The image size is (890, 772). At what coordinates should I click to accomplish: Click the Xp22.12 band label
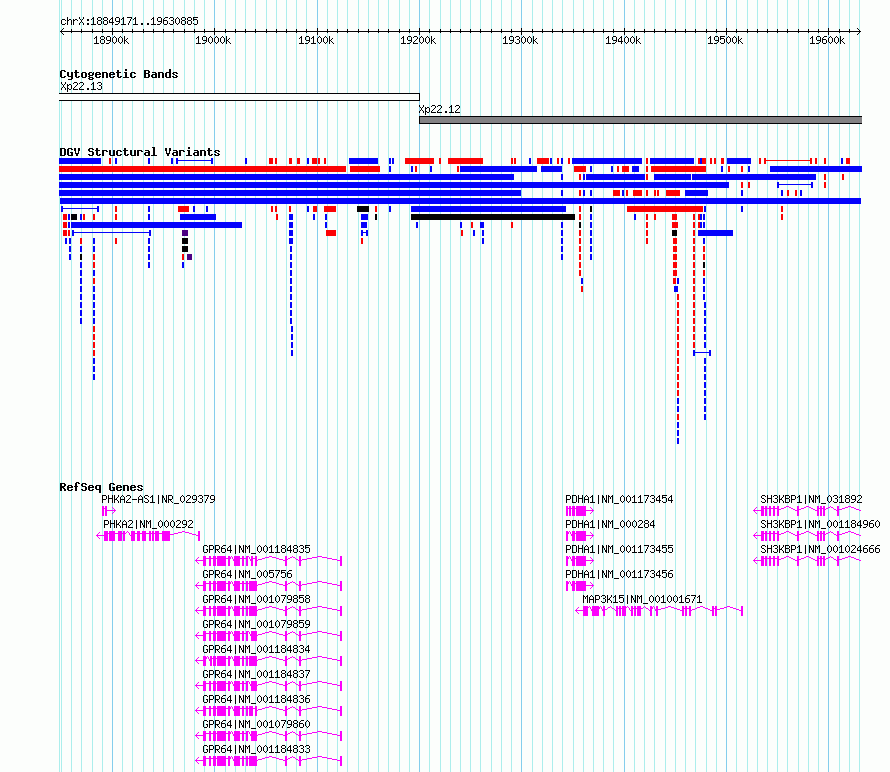pos(440,109)
